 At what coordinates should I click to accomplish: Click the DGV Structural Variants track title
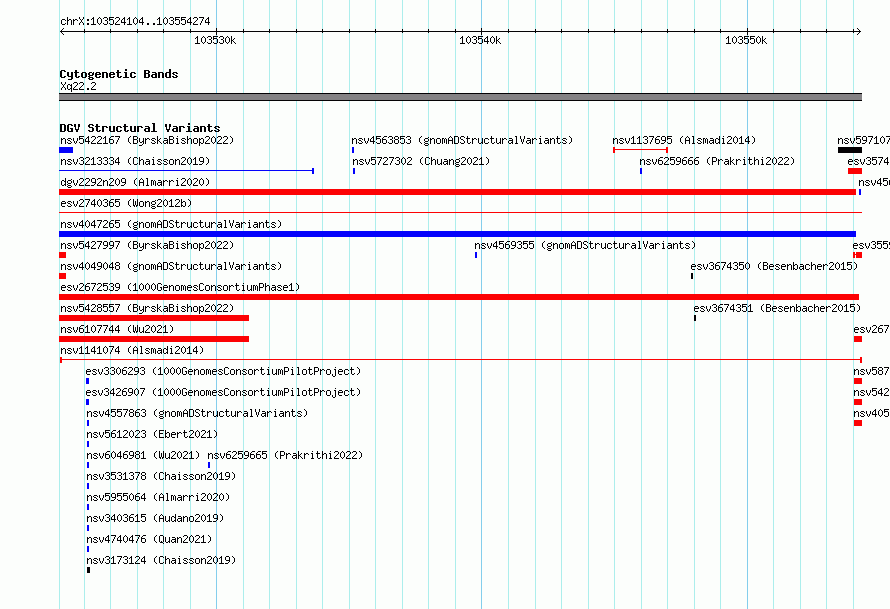(140, 128)
